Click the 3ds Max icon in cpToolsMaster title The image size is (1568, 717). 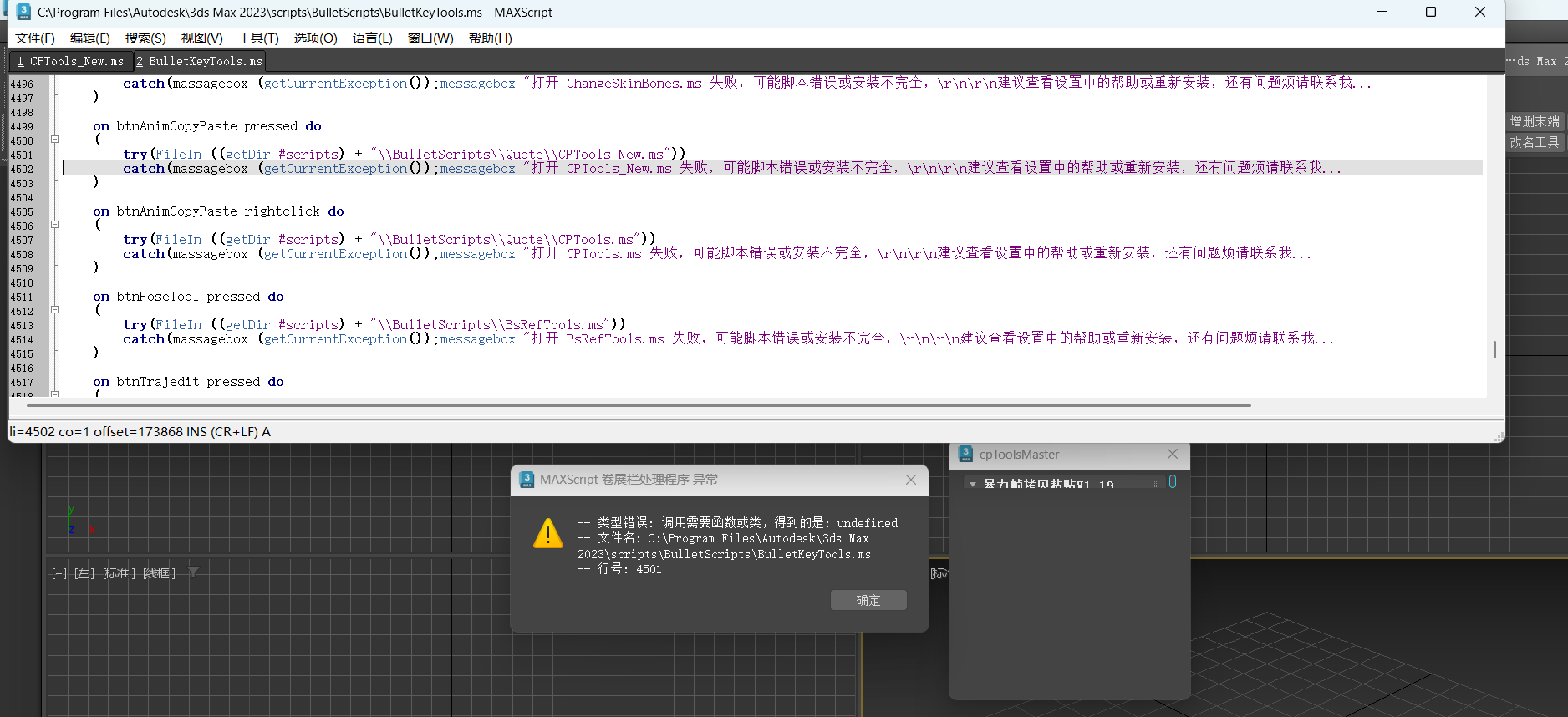(965, 454)
